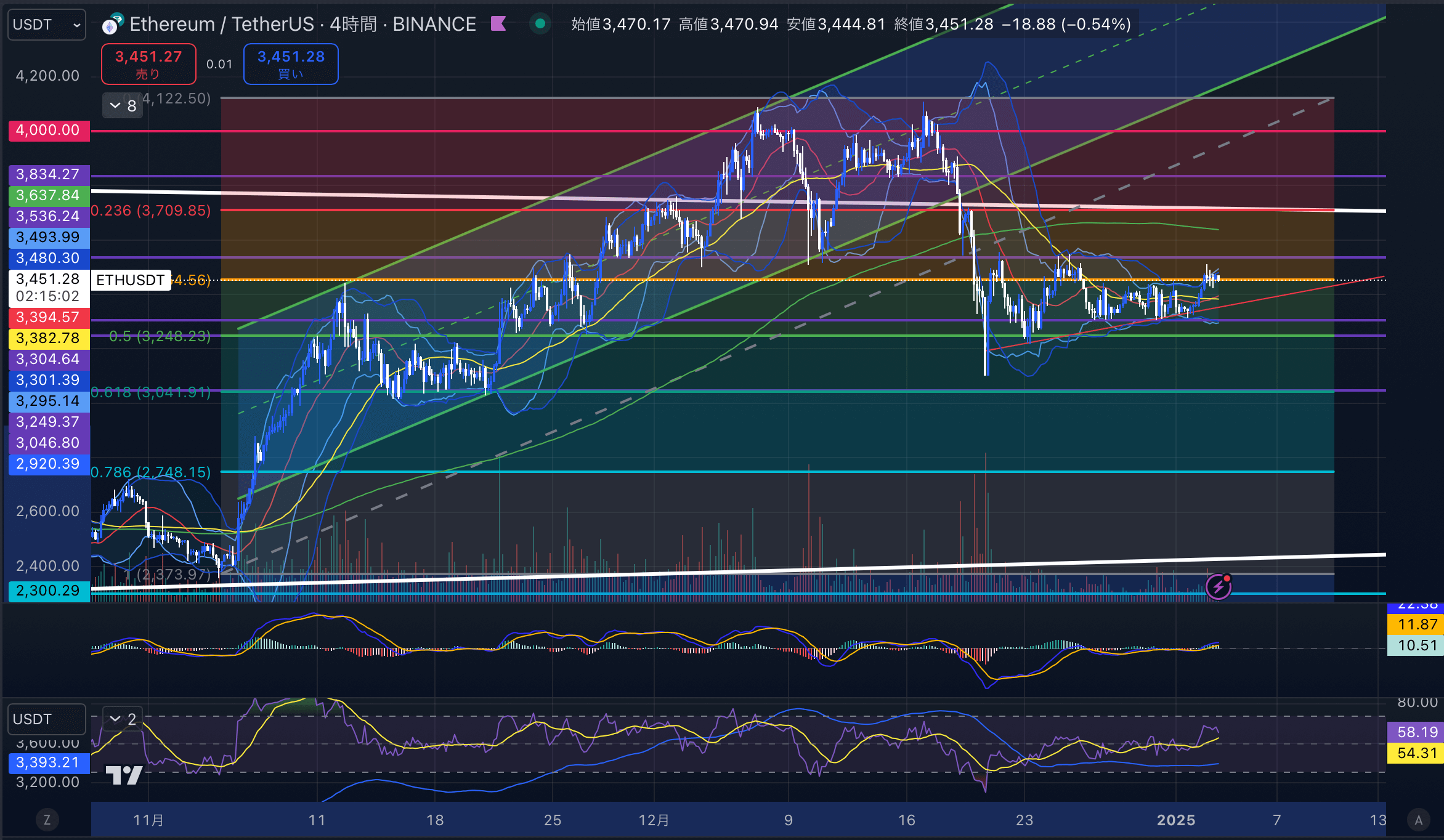Select the 3,301.39 price label
Image resolution: width=1444 pixels, height=840 pixels.
point(49,380)
